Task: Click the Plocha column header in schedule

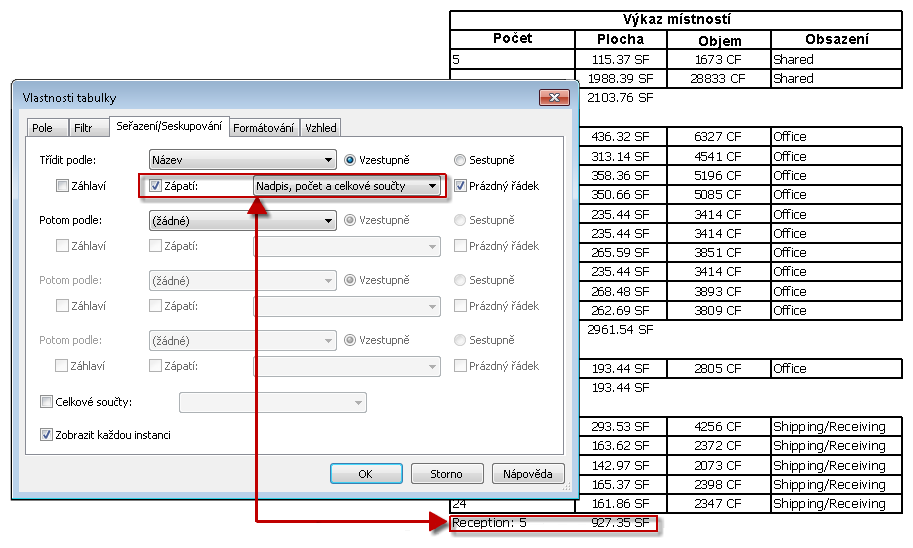Action: [621, 40]
